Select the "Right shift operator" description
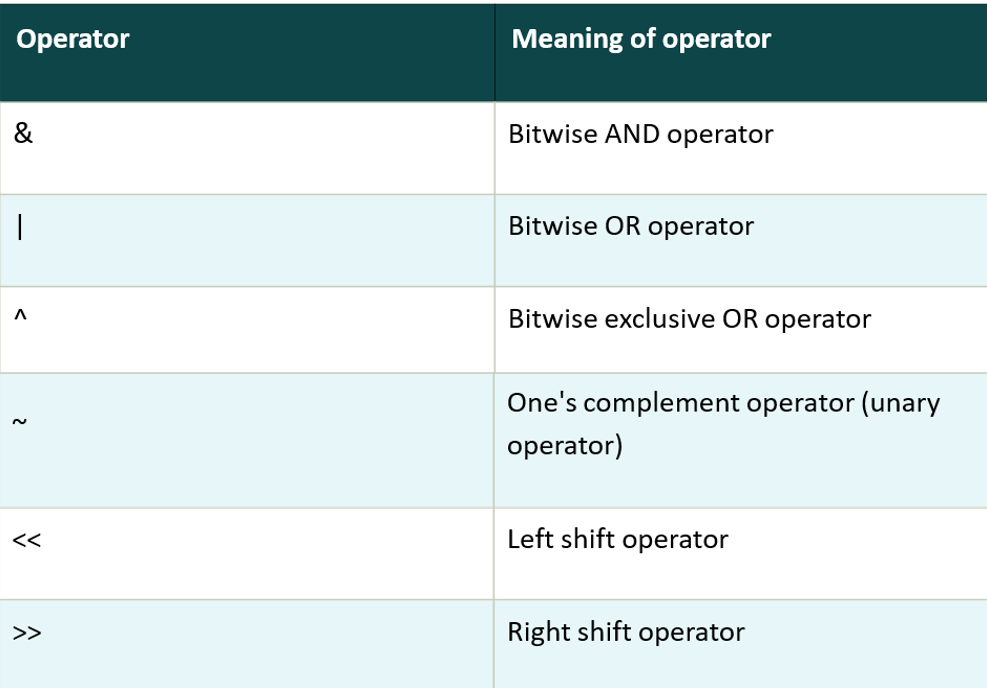987x688 pixels. point(625,632)
